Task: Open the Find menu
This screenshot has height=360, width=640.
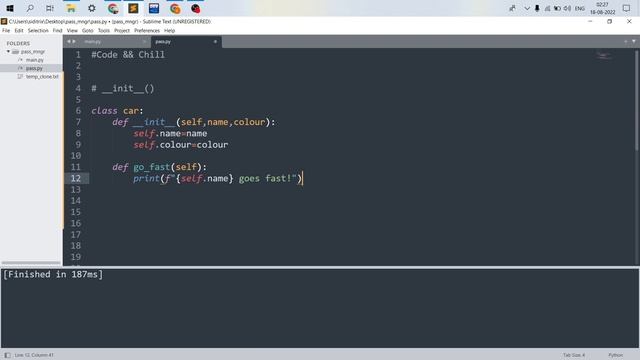Action: pyautogui.click(x=58, y=31)
